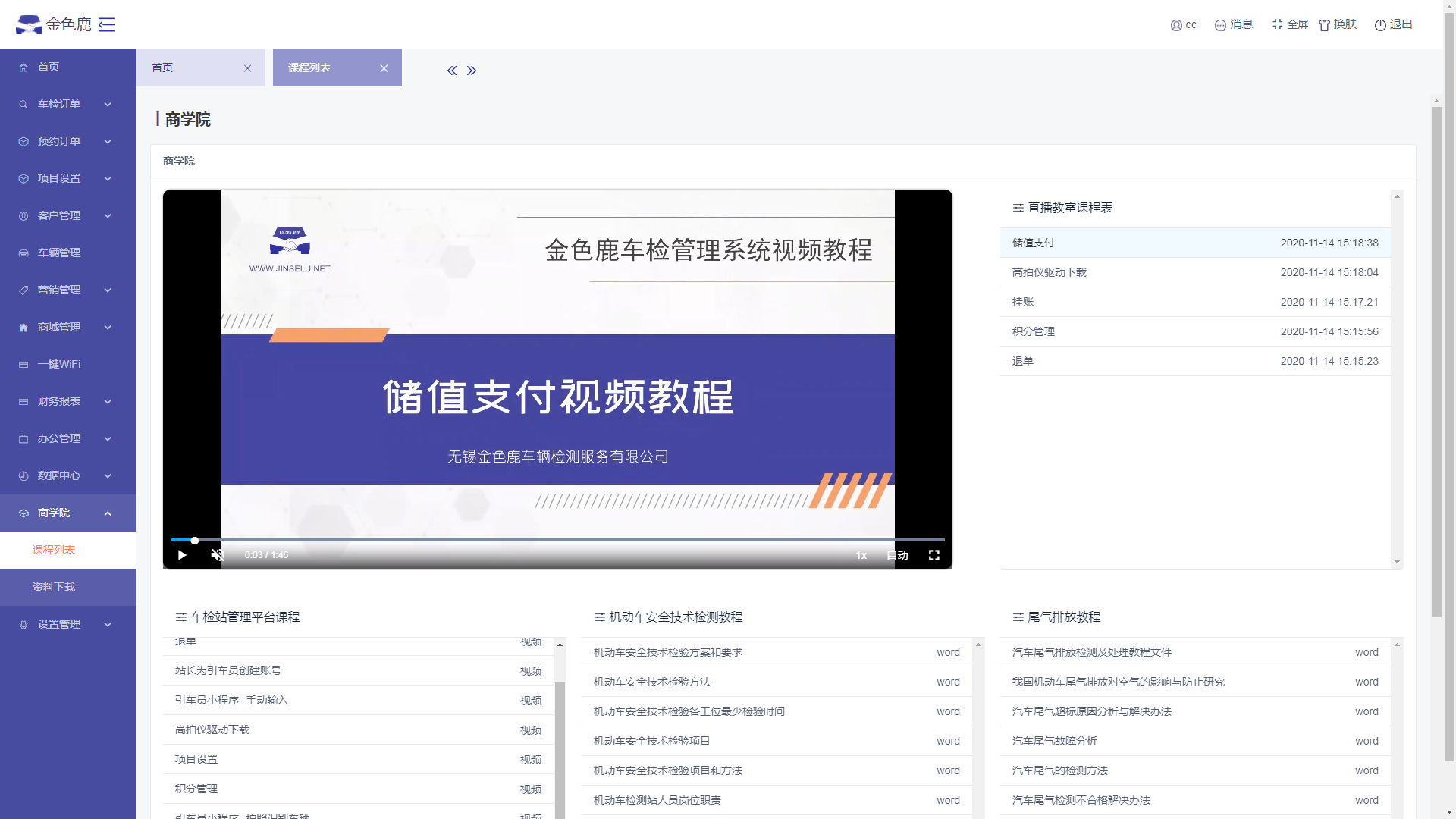The width and height of the screenshot is (1456, 819).
Task: Open the cc user profile icon
Action: (1176, 25)
